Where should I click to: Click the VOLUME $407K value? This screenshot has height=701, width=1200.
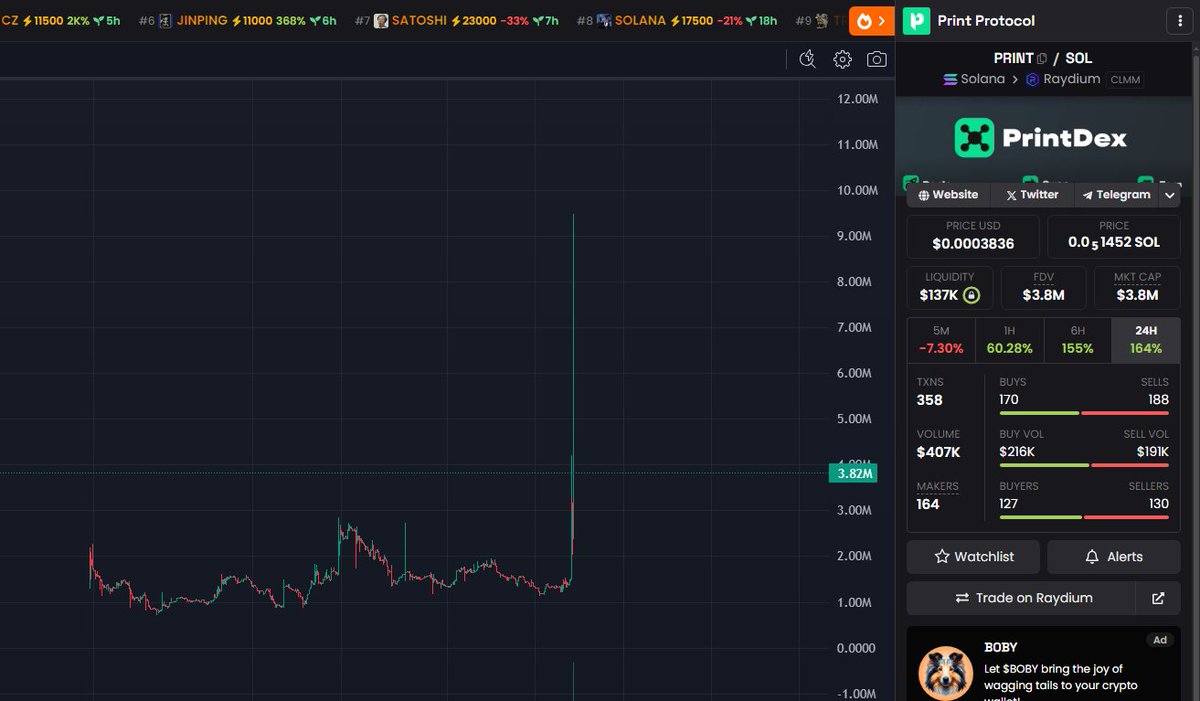click(x=938, y=452)
